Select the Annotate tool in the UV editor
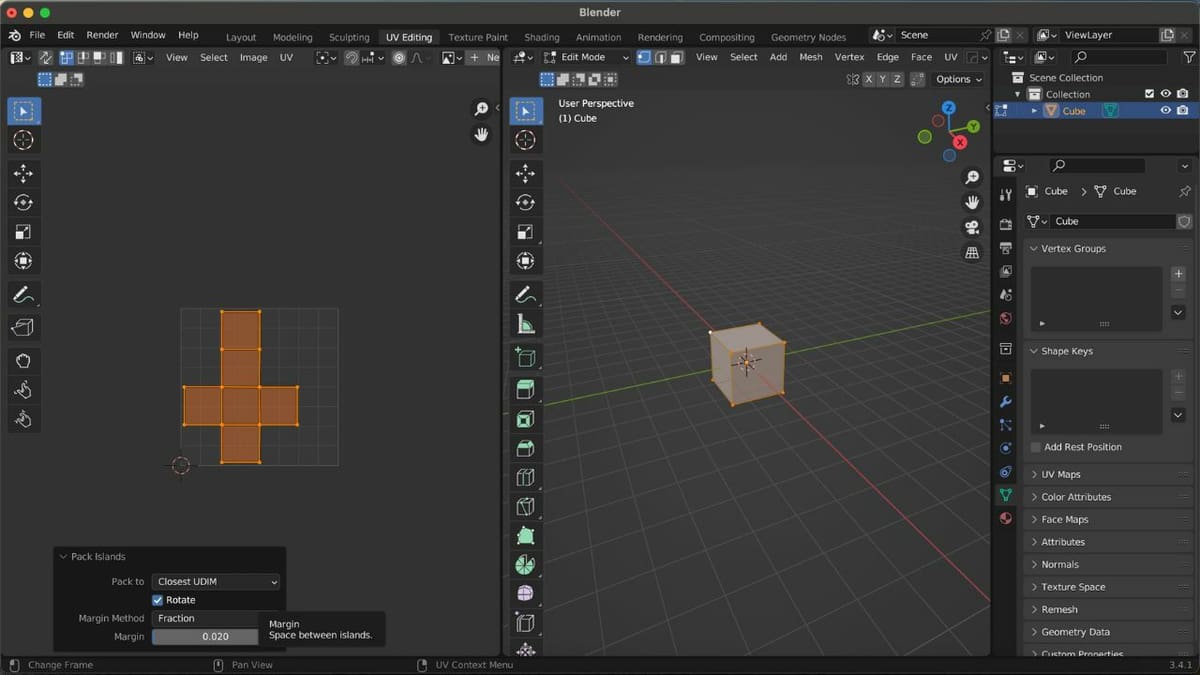Image resolution: width=1200 pixels, height=675 pixels. point(24,295)
